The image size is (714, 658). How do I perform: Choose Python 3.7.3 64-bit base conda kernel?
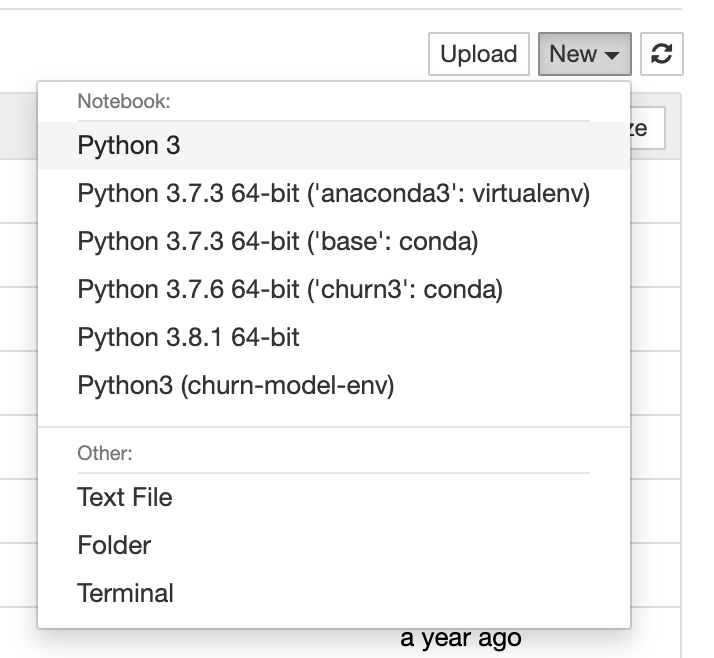[x=278, y=241]
